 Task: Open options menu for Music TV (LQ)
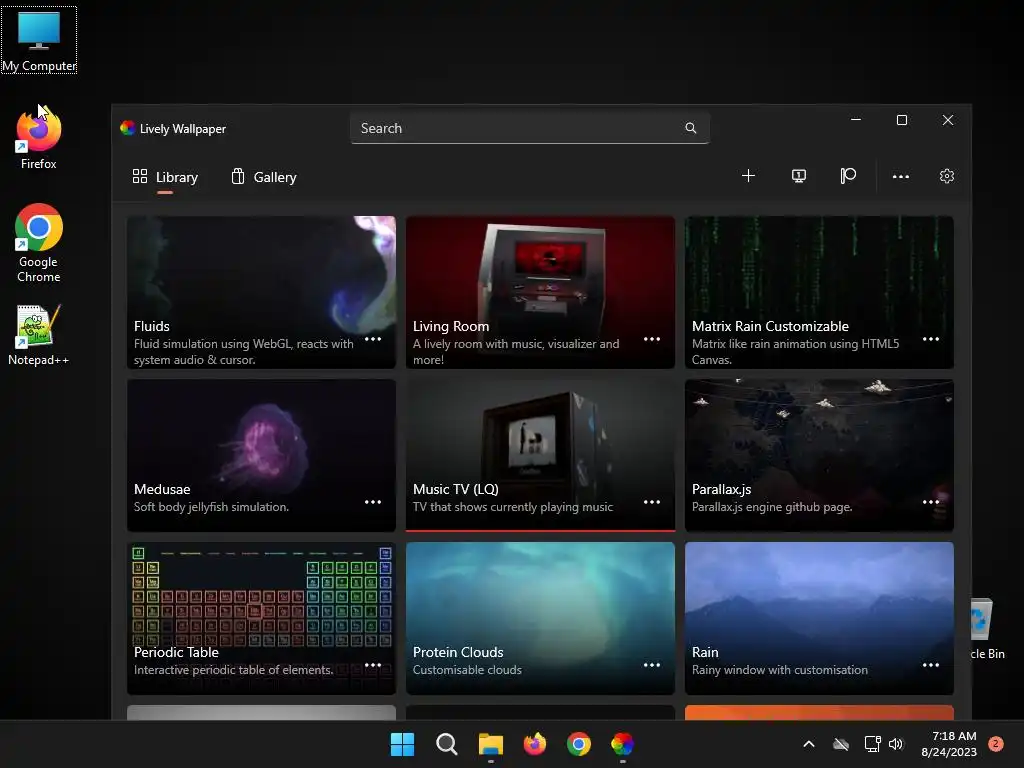[x=652, y=502]
